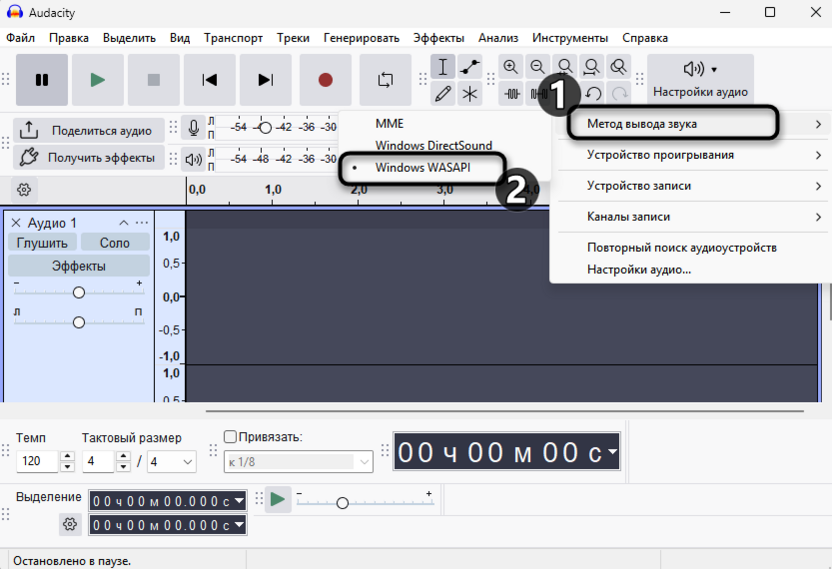Image resolution: width=832 pixels, height=569 pixels.
Task: Click the track gain slider knob
Action: [79, 292]
